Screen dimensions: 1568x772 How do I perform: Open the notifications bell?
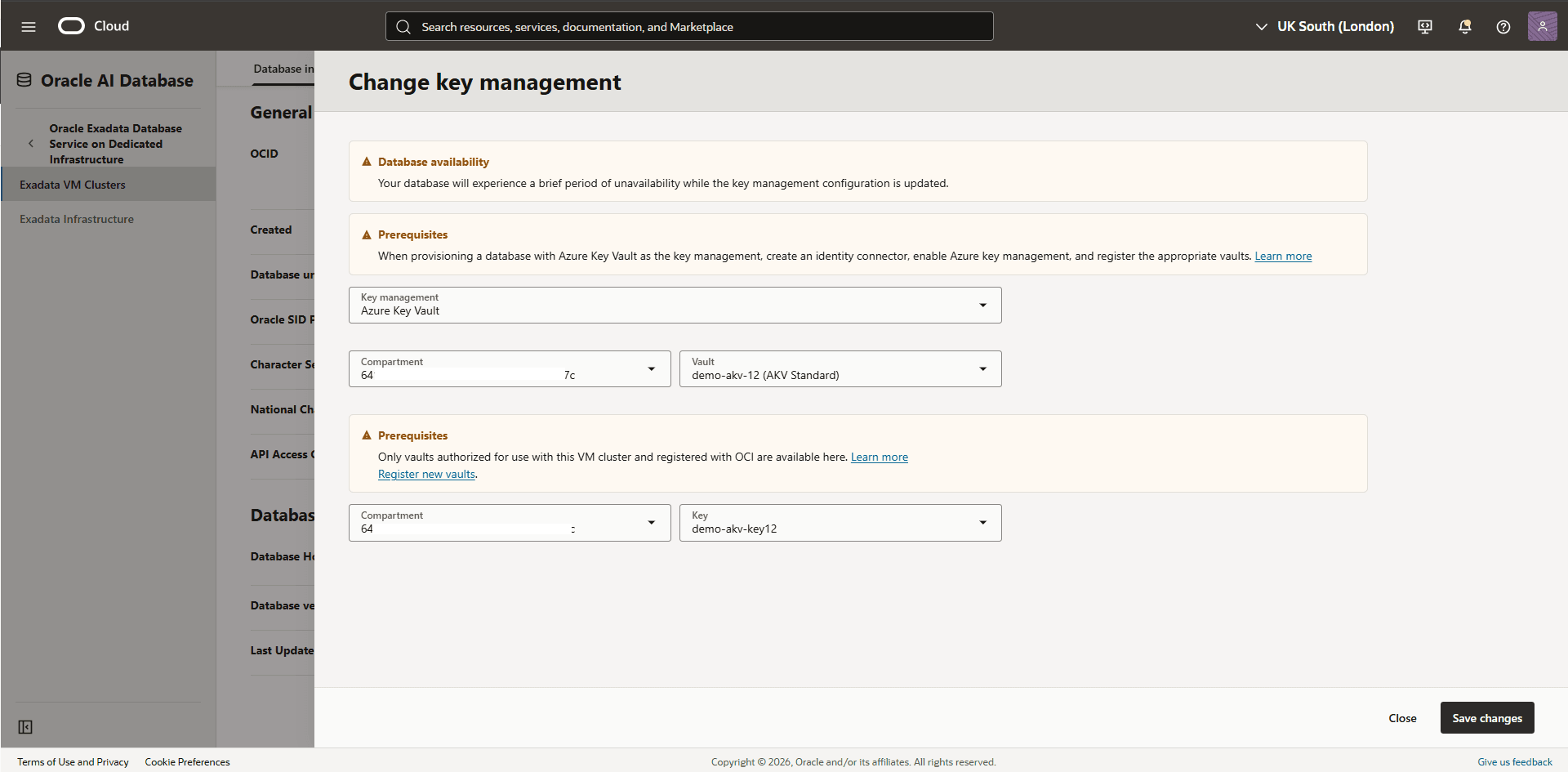coord(1464,26)
